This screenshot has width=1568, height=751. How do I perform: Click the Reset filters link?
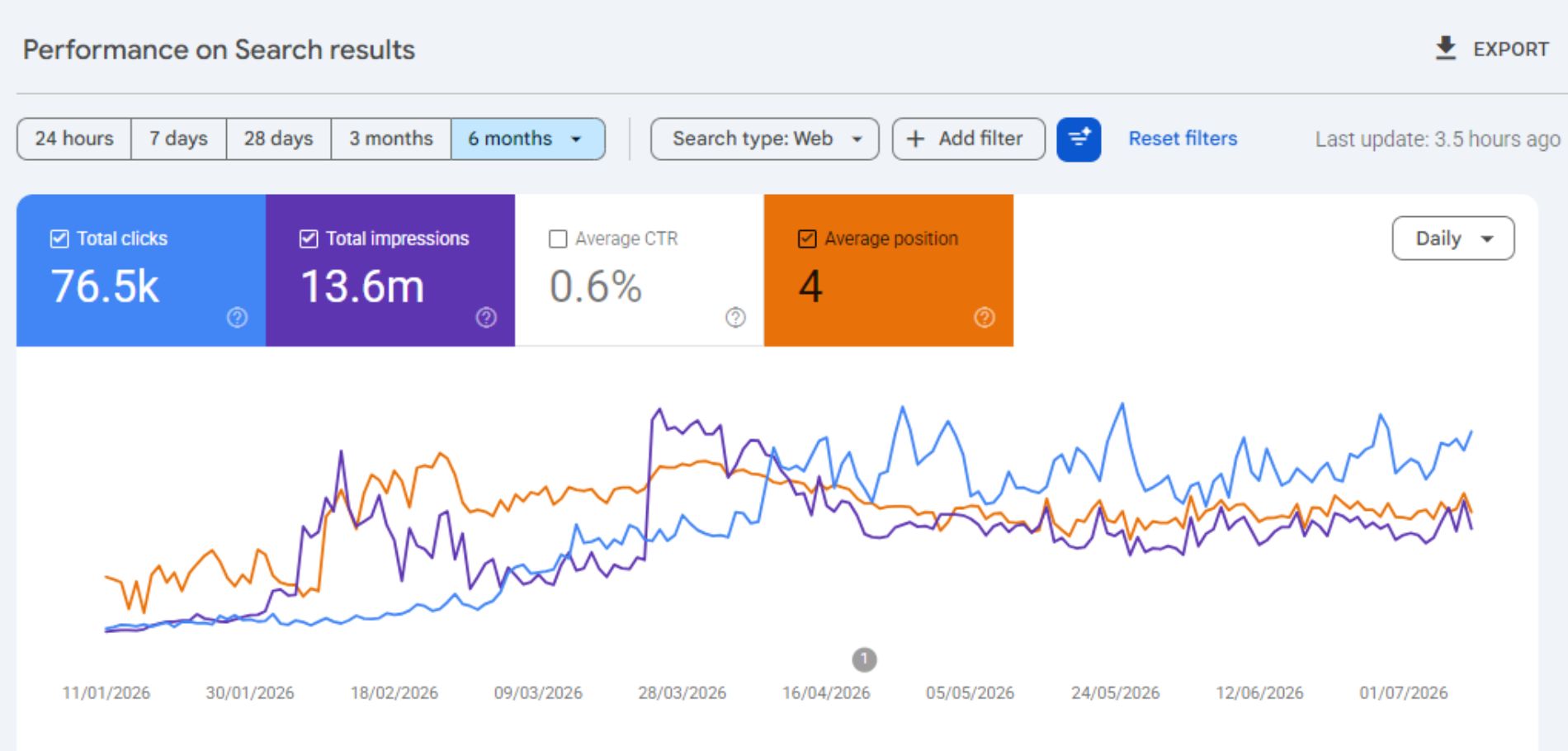click(1183, 139)
